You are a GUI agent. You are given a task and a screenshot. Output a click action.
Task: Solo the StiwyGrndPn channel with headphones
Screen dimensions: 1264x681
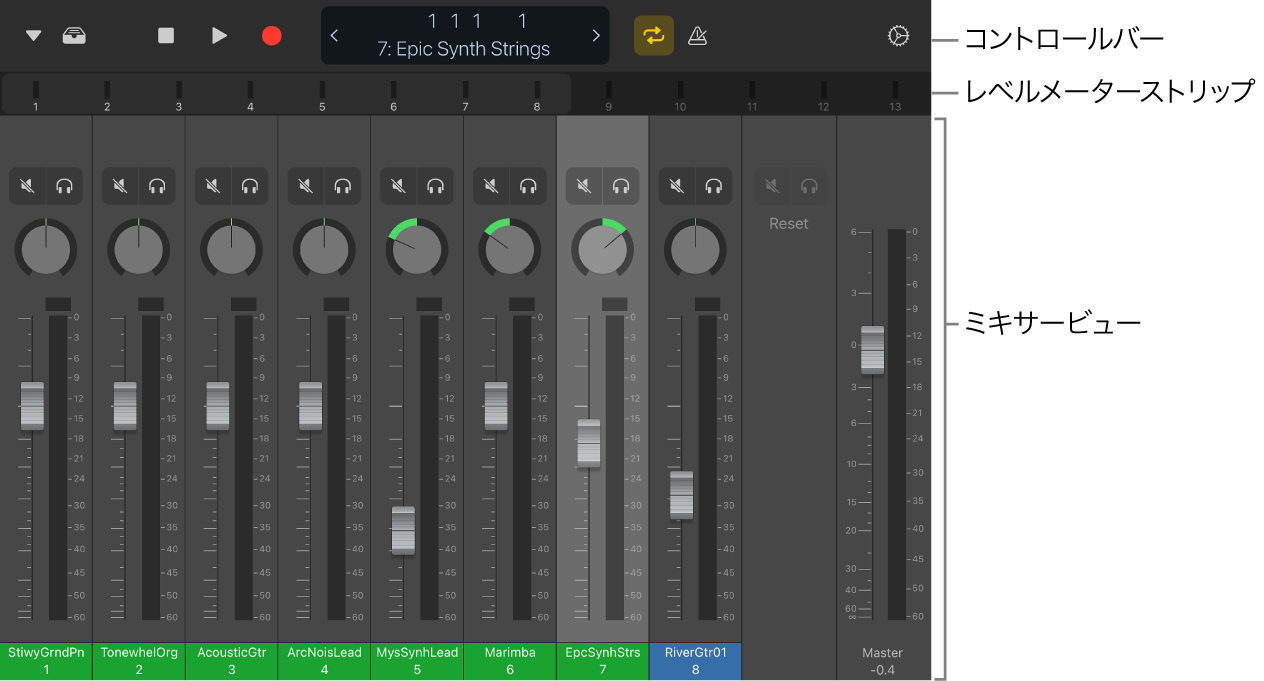pos(64,186)
